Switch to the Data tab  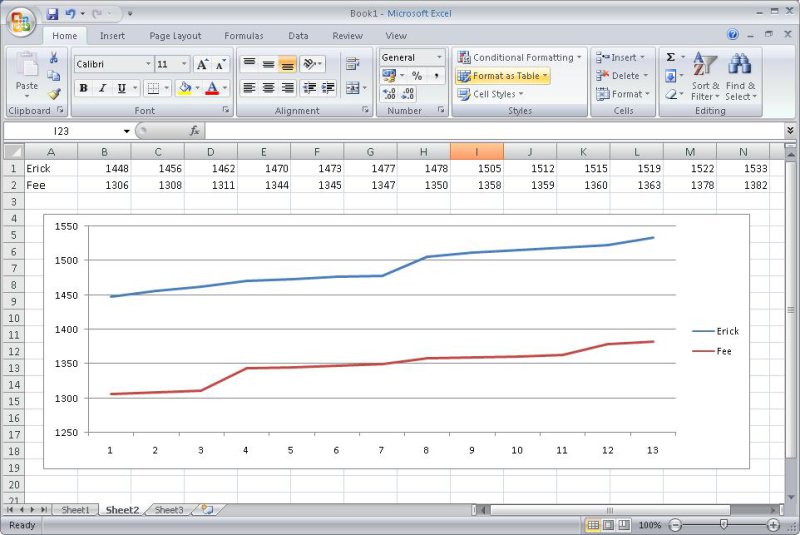coord(298,36)
